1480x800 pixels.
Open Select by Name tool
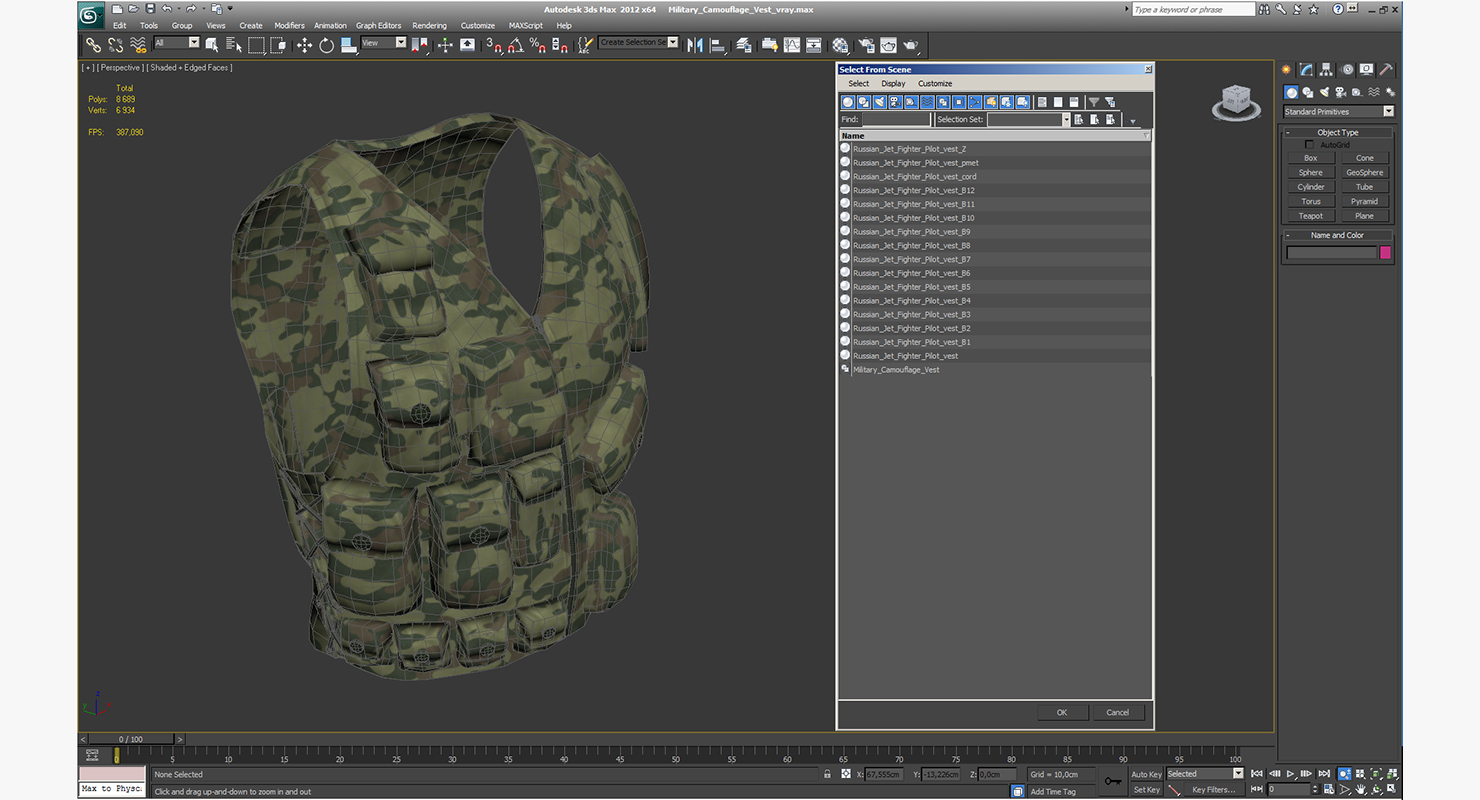point(234,45)
